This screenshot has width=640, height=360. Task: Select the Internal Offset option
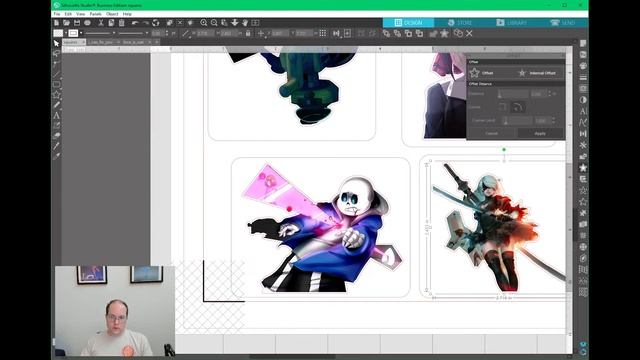(x=537, y=73)
